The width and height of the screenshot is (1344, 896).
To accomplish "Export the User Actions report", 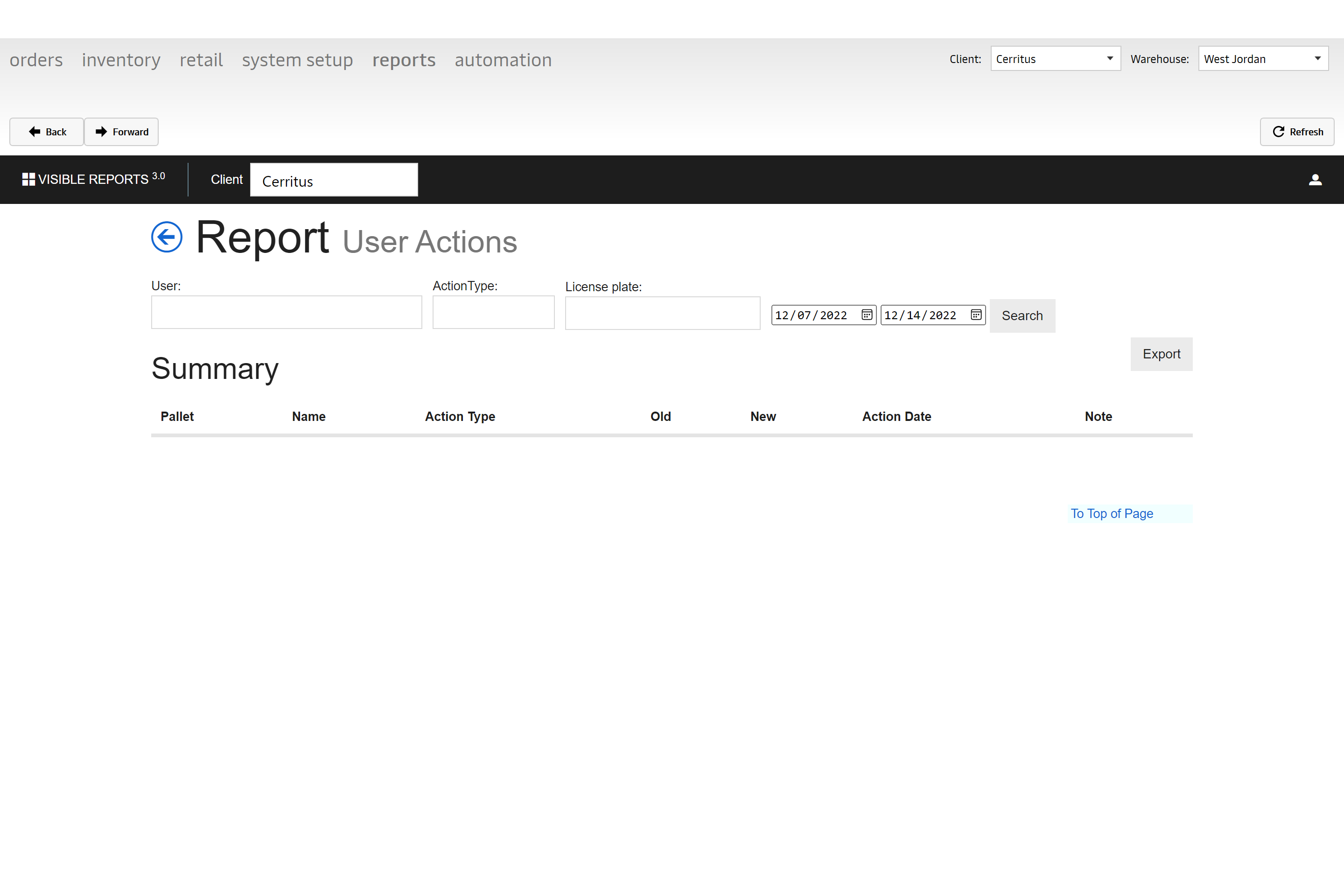I will point(1161,354).
